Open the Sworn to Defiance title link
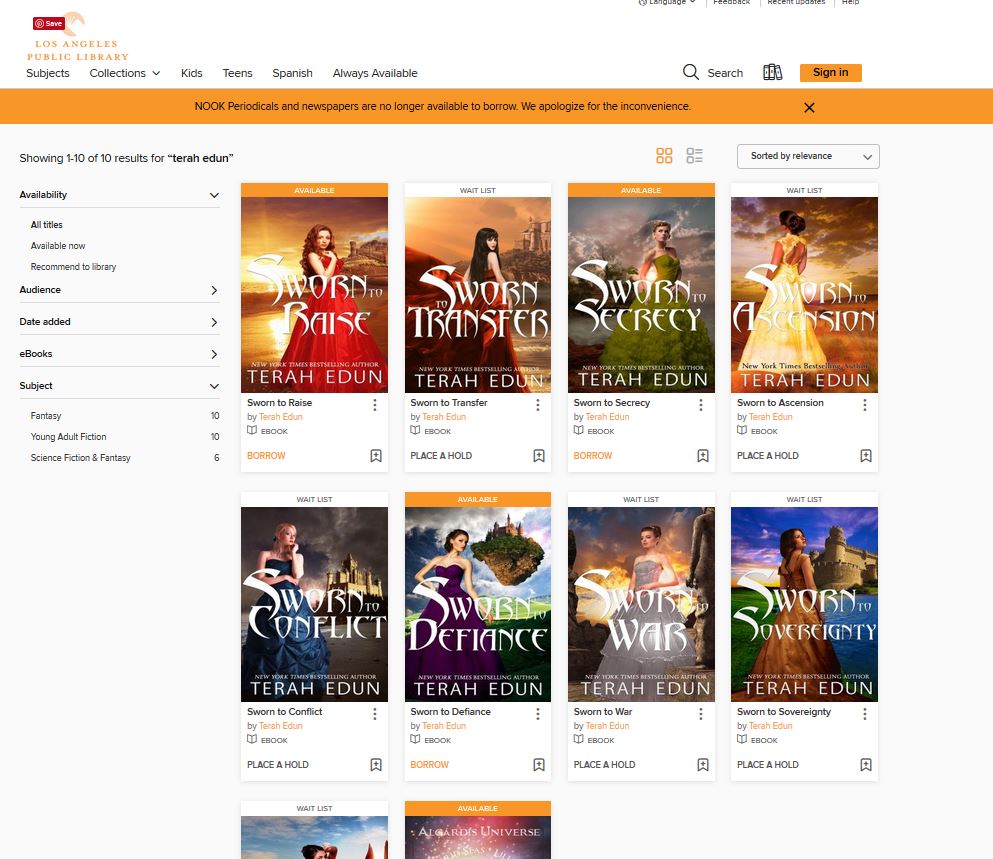The height and width of the screenshot is (859, 993). point(450,711)
